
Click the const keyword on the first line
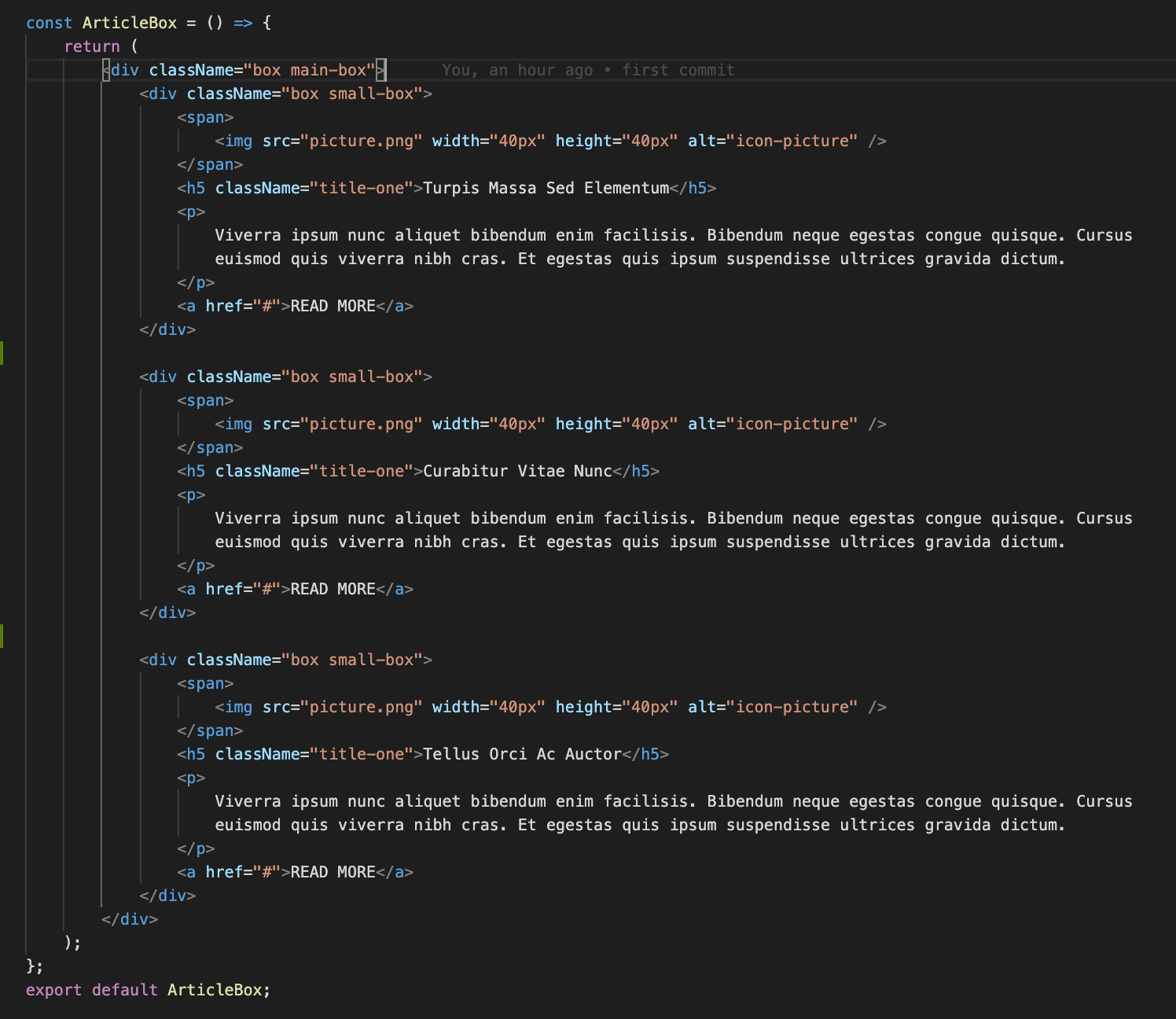point(49,23)
